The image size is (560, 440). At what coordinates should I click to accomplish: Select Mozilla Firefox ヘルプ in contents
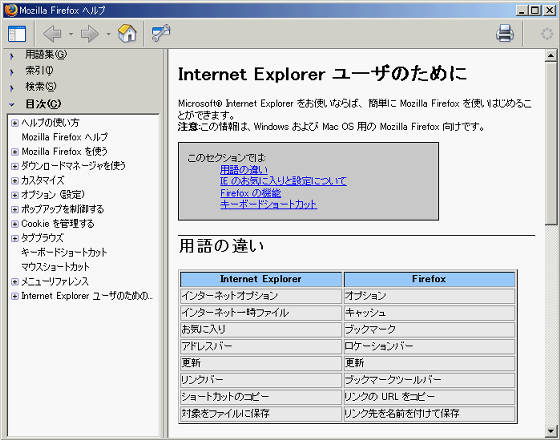(65, 137)
